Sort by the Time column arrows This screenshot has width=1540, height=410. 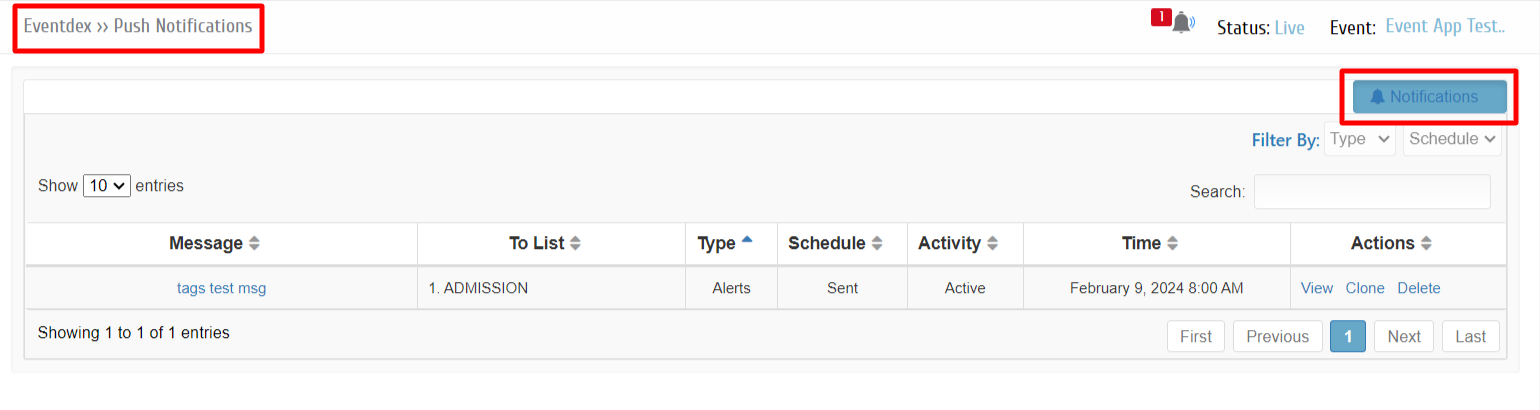[1172, 243]
